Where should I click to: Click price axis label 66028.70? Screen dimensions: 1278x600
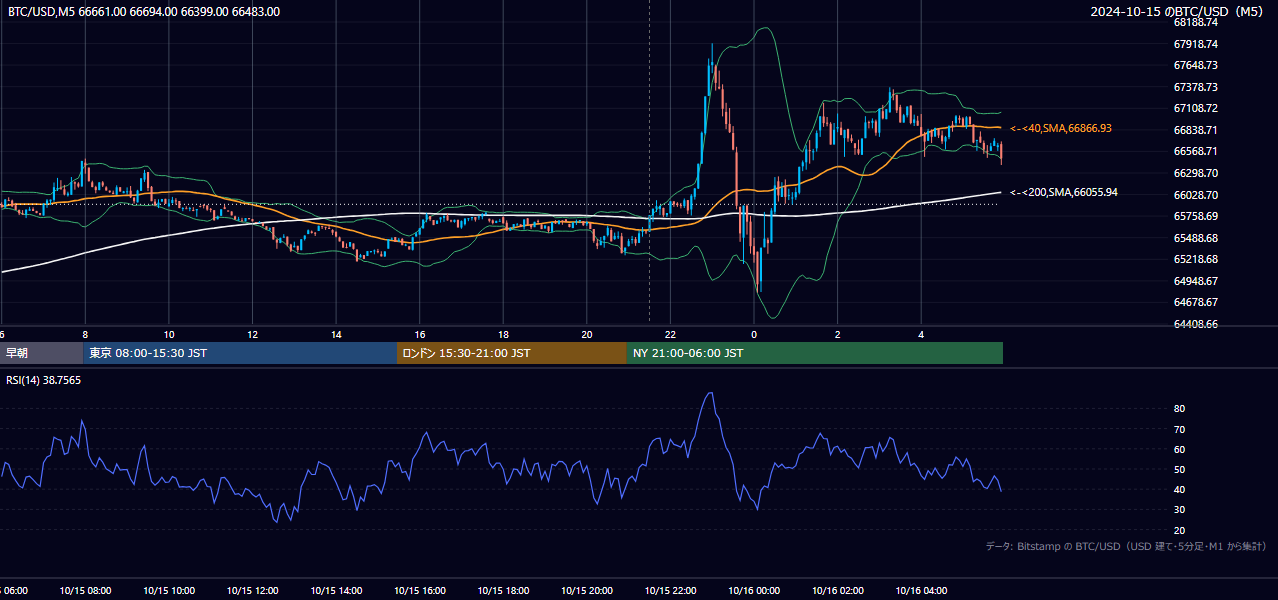[x=1195, y=195]
